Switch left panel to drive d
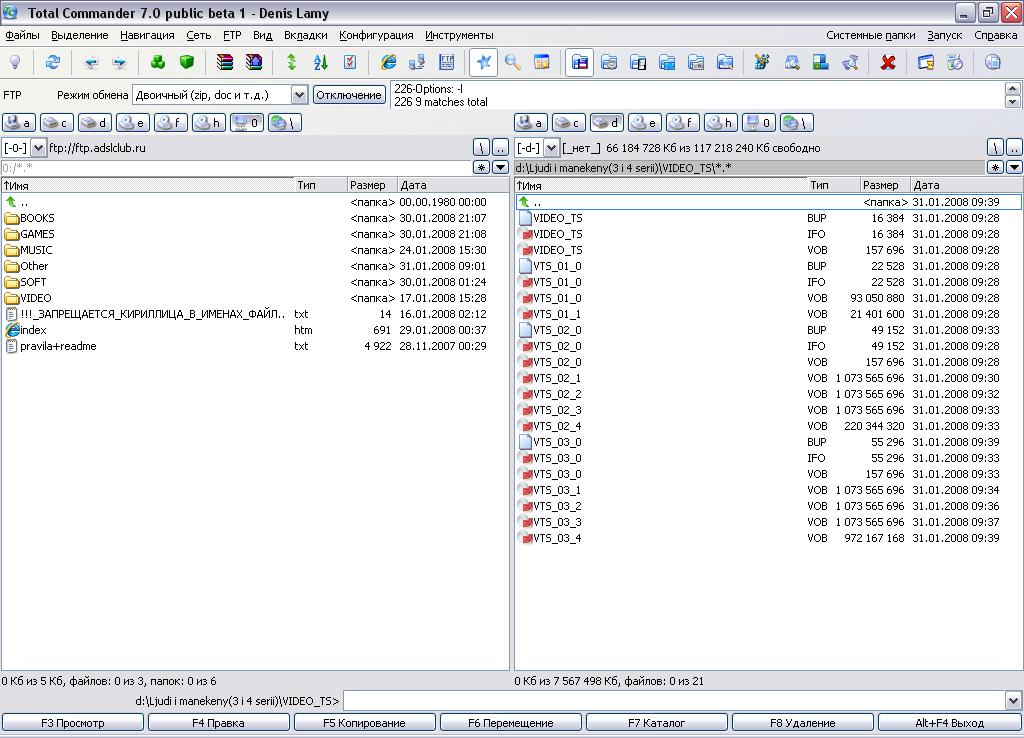 [x=95, y=123]
